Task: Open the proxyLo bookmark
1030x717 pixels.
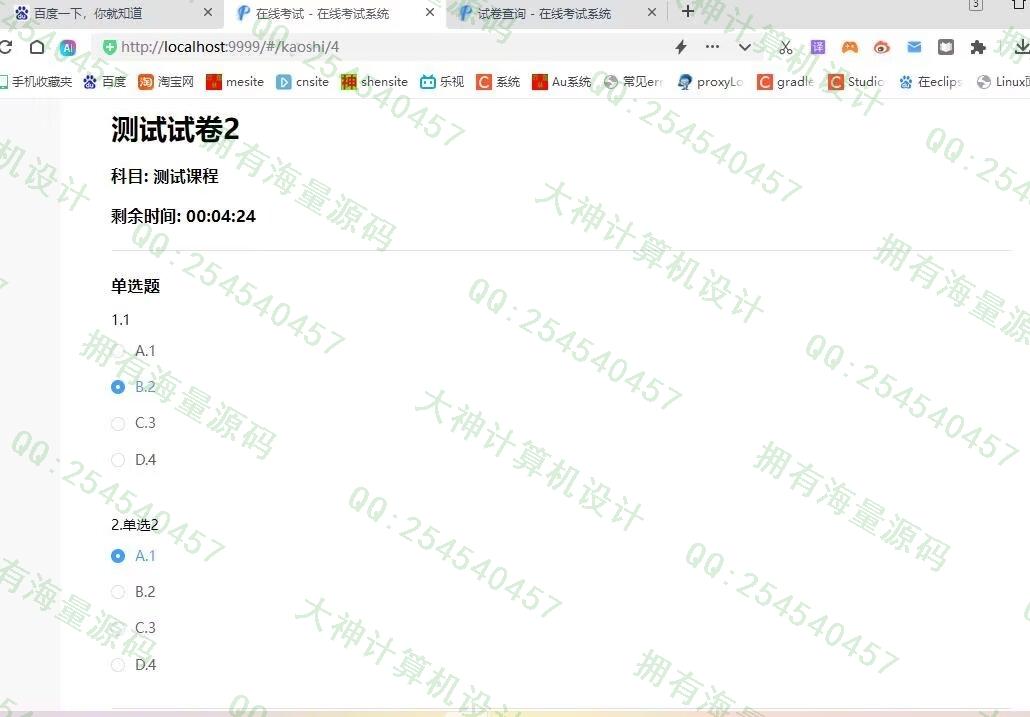Action: pos(710,81)
